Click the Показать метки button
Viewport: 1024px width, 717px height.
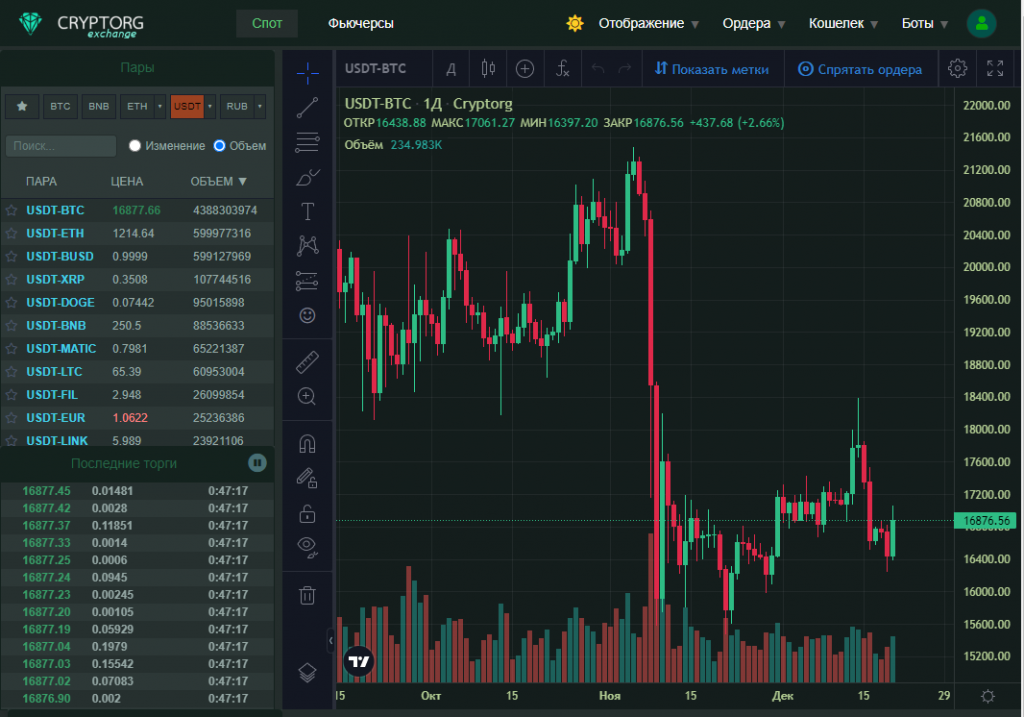click(712, 69)
